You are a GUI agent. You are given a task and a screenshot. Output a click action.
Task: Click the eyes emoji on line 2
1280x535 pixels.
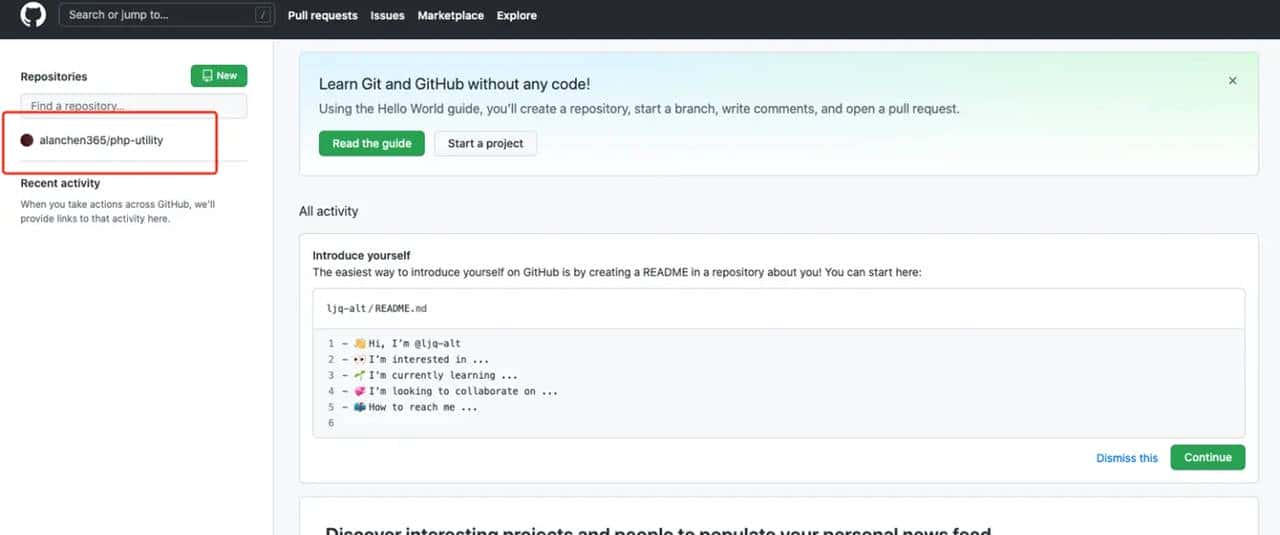(x=360, y=359)
